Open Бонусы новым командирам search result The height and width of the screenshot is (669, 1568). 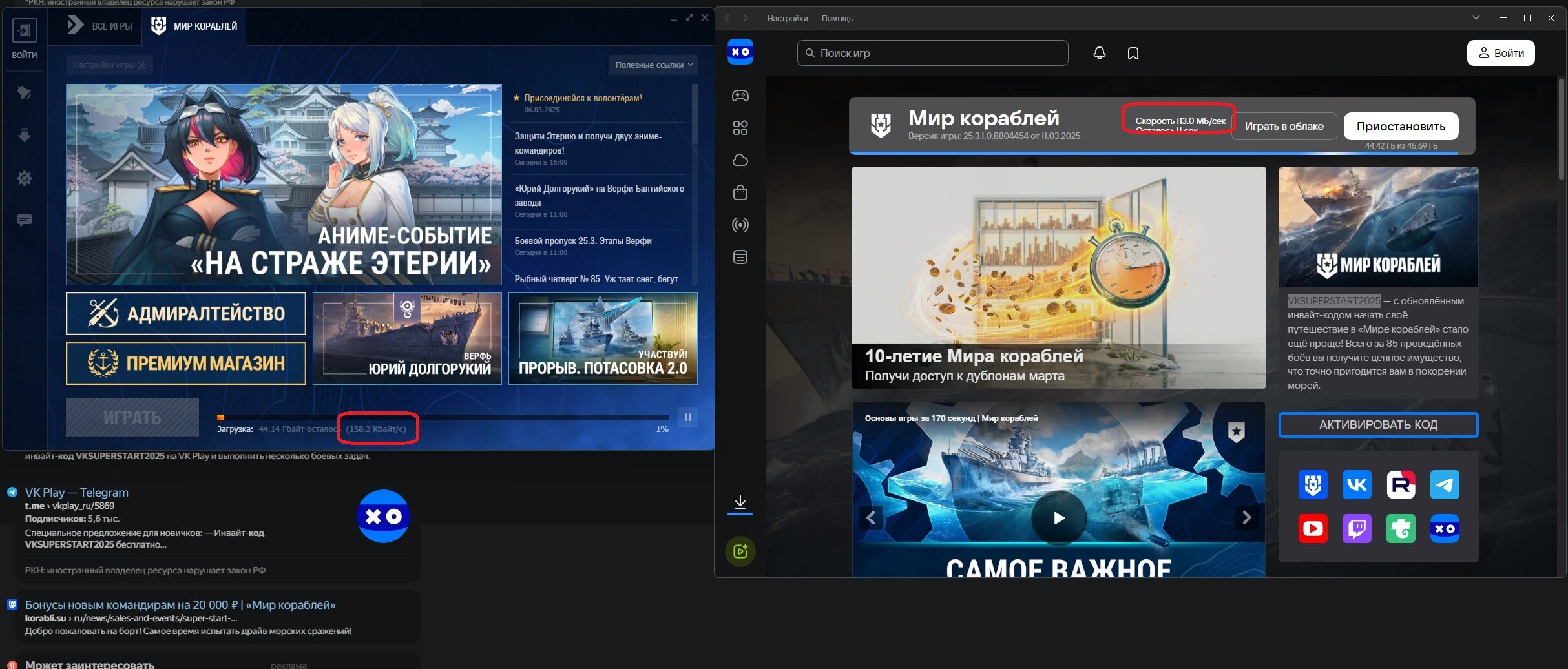[x=180, y=605]
